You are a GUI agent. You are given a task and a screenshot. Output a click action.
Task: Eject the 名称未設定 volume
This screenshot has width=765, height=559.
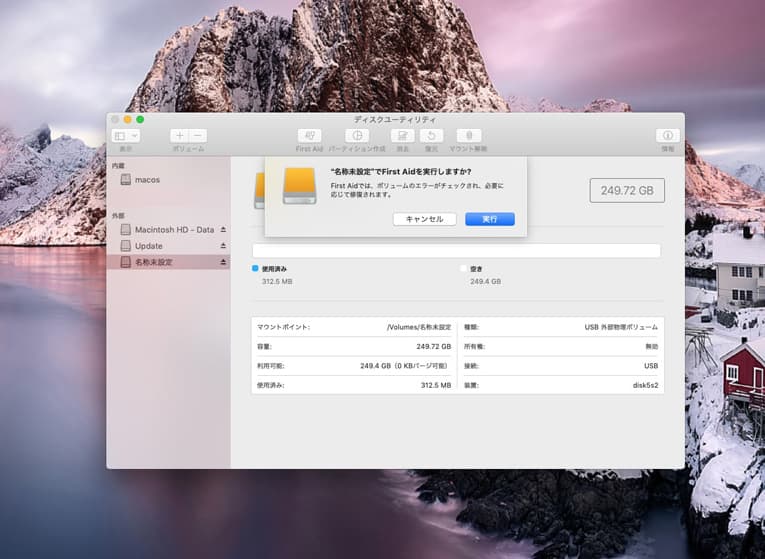tap(223, 262)
